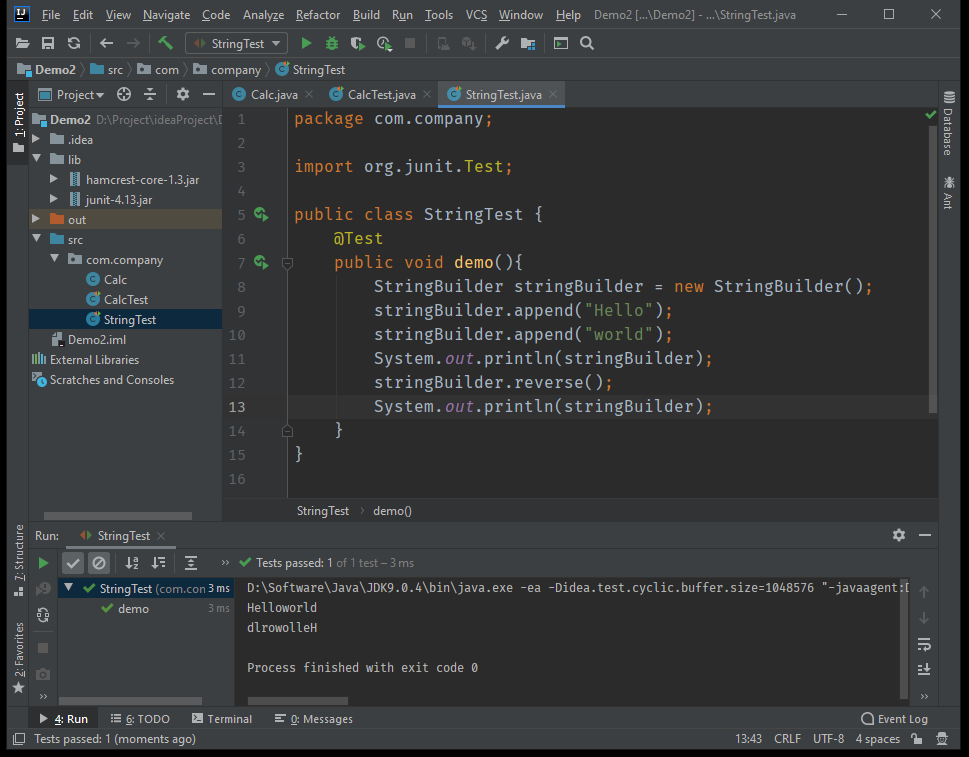Sort tests by duration in Run panel

159,563
